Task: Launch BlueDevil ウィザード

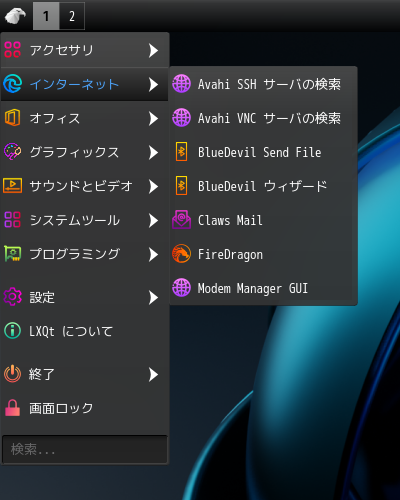Action: coord(263,186)
